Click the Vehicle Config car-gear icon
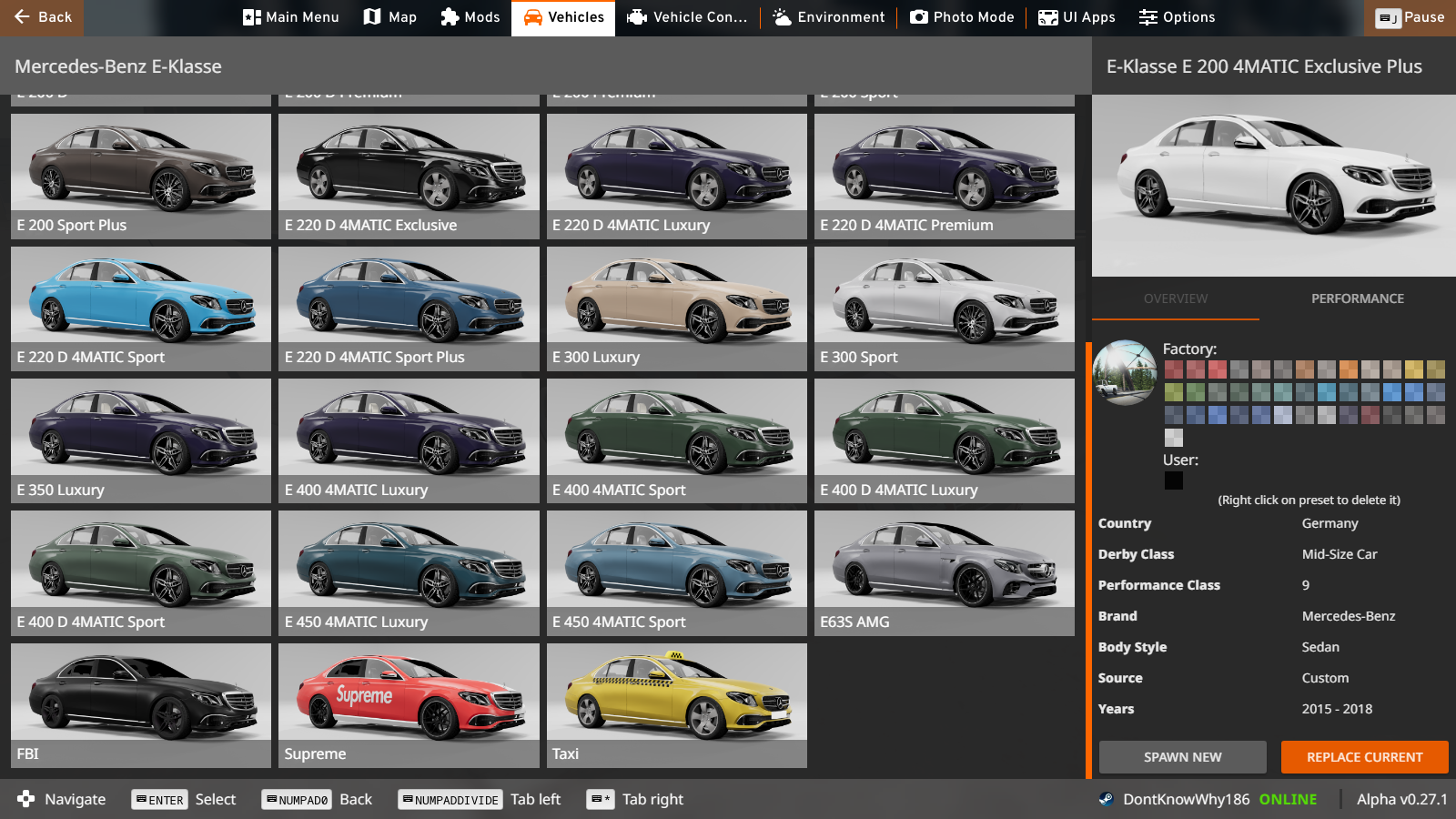Image resolution: width=1456 pixels, height=819 pixels. pos(637,17)
